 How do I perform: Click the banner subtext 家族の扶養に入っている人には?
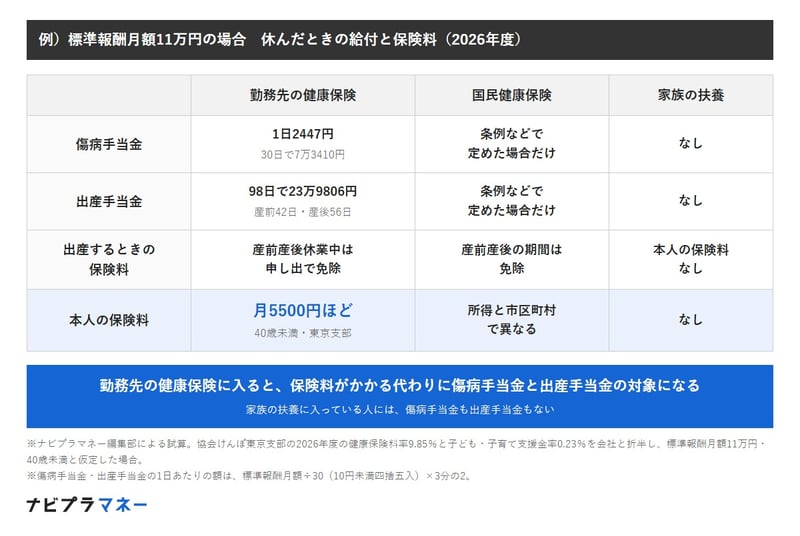[399, 410]
